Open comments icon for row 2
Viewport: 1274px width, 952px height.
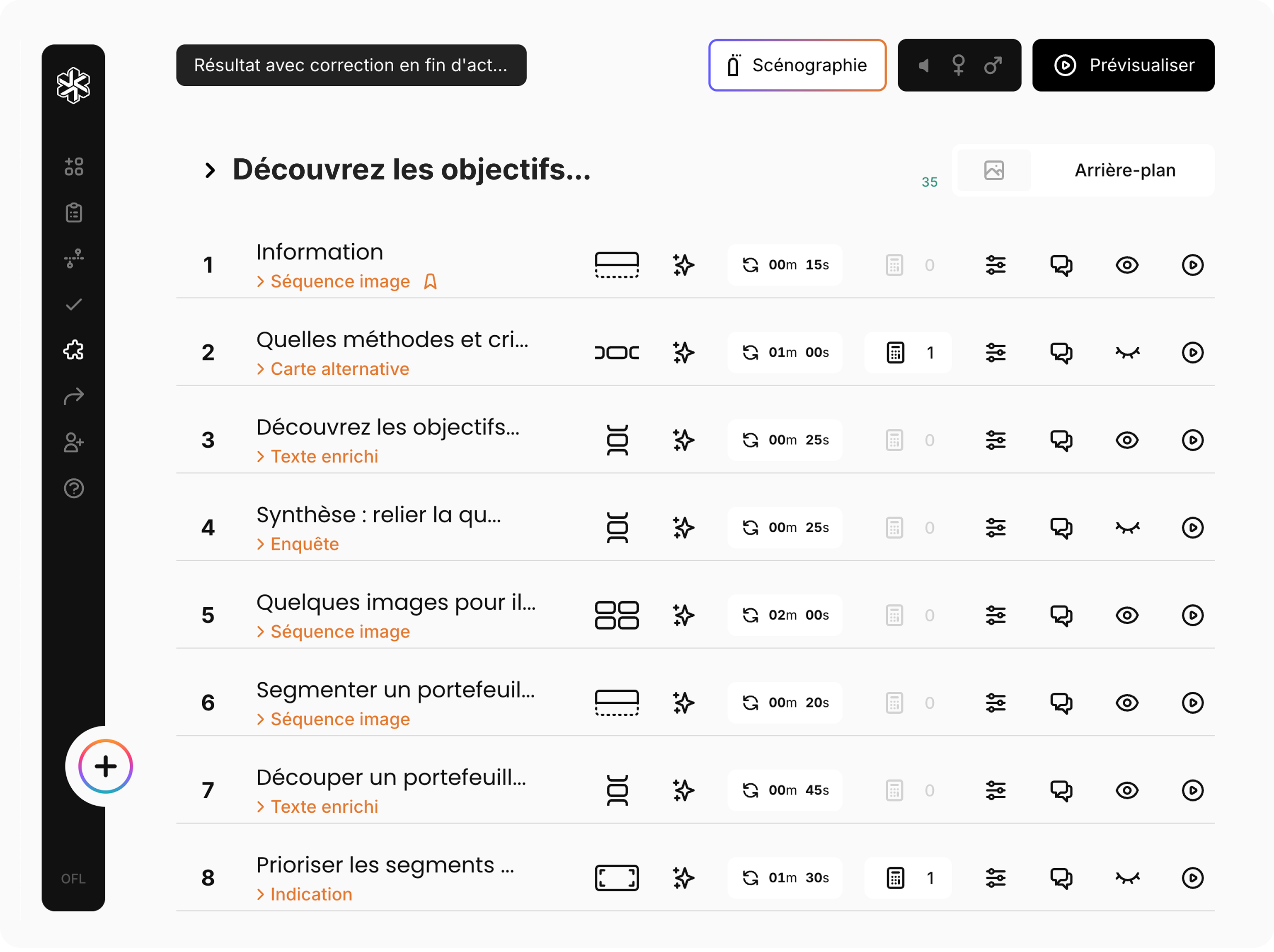point(1061,352)
